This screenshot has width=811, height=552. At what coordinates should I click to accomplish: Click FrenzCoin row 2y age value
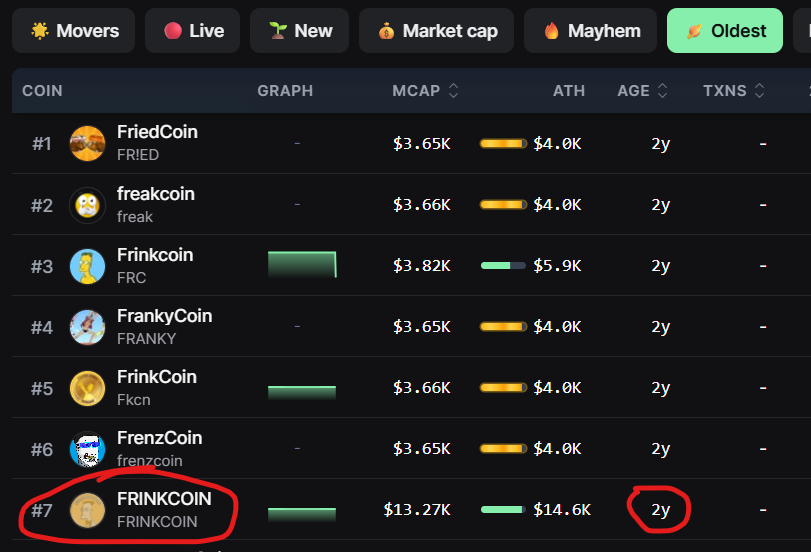pos(660,449)
